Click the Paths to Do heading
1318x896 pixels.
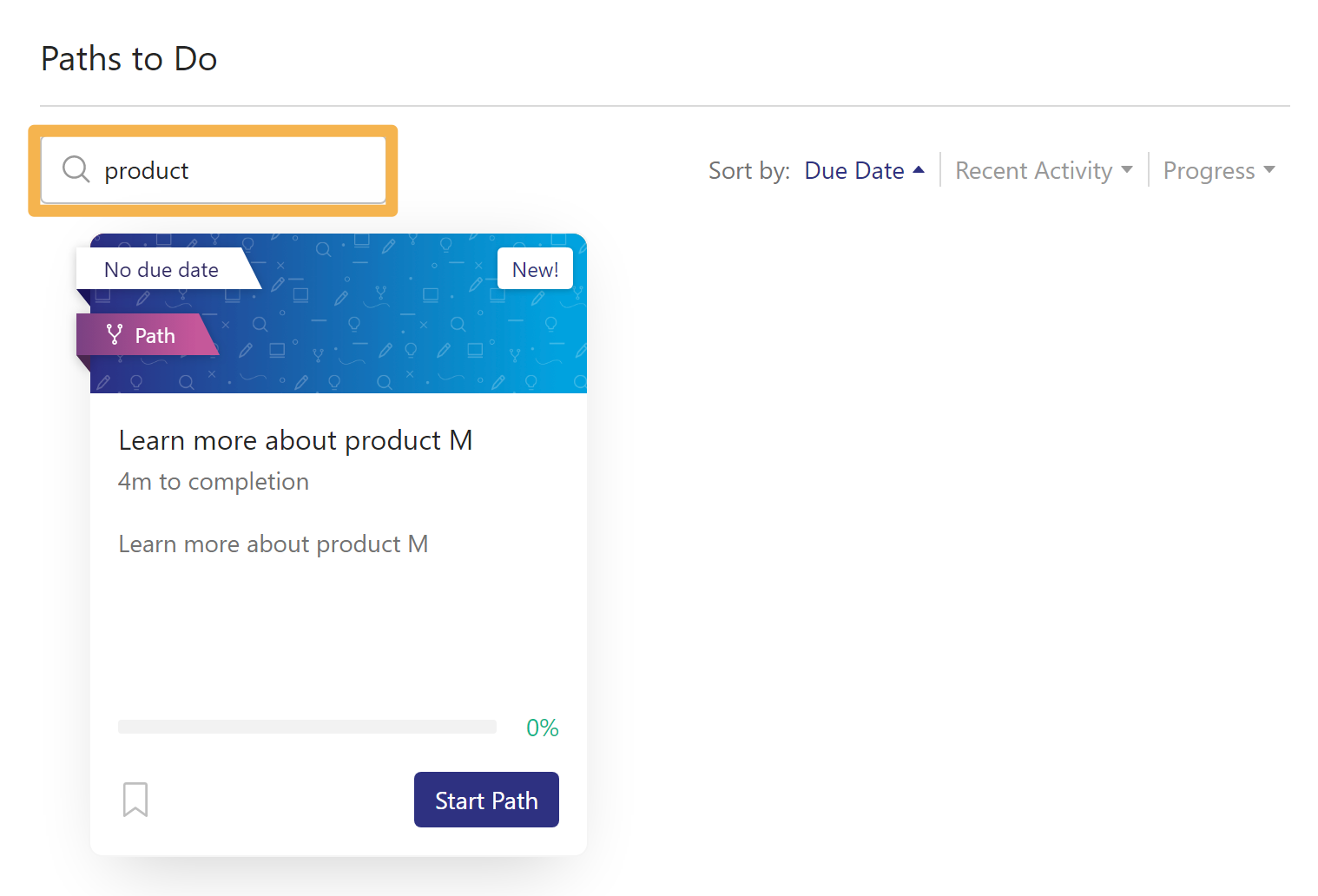click(129, 59)
